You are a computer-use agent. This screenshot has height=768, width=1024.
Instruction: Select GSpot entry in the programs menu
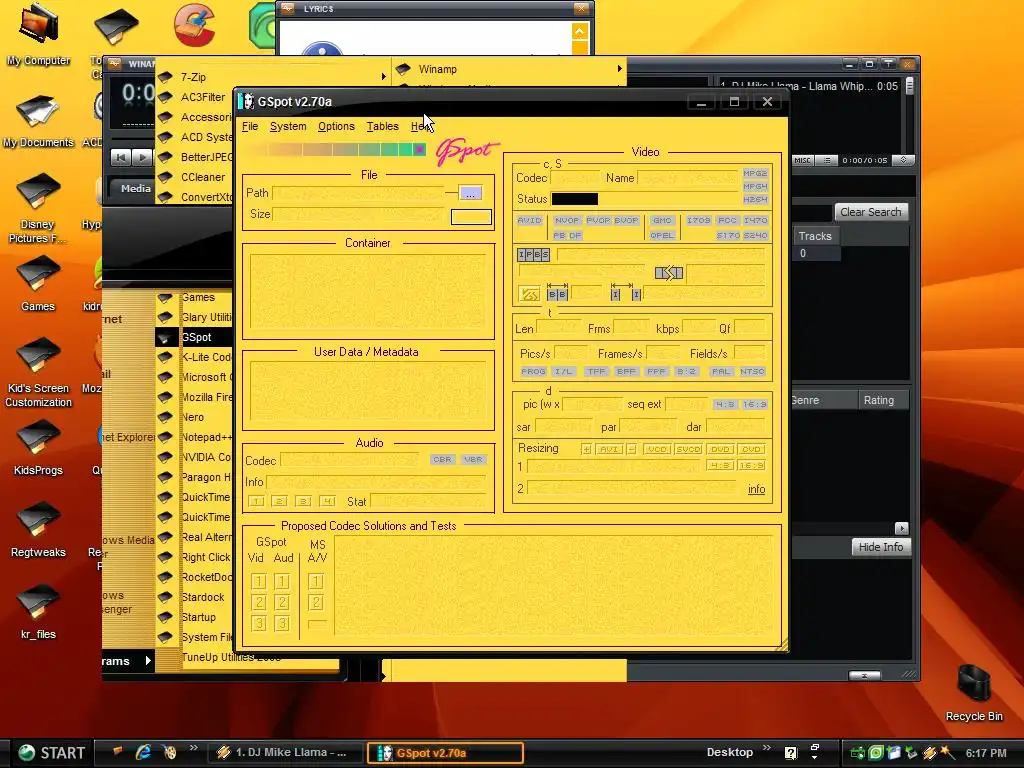194,337
